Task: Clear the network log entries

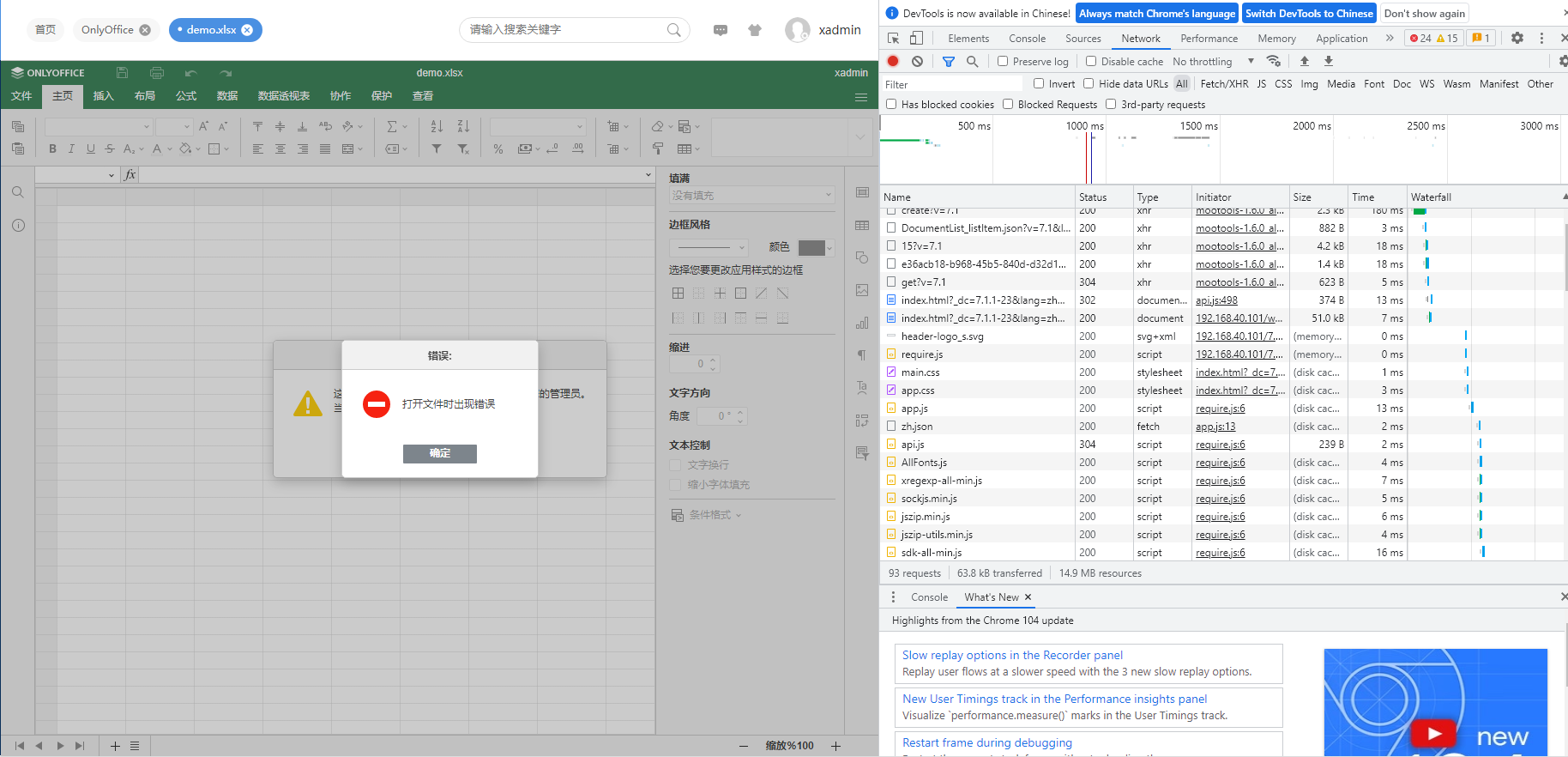Action: point(917,61)
